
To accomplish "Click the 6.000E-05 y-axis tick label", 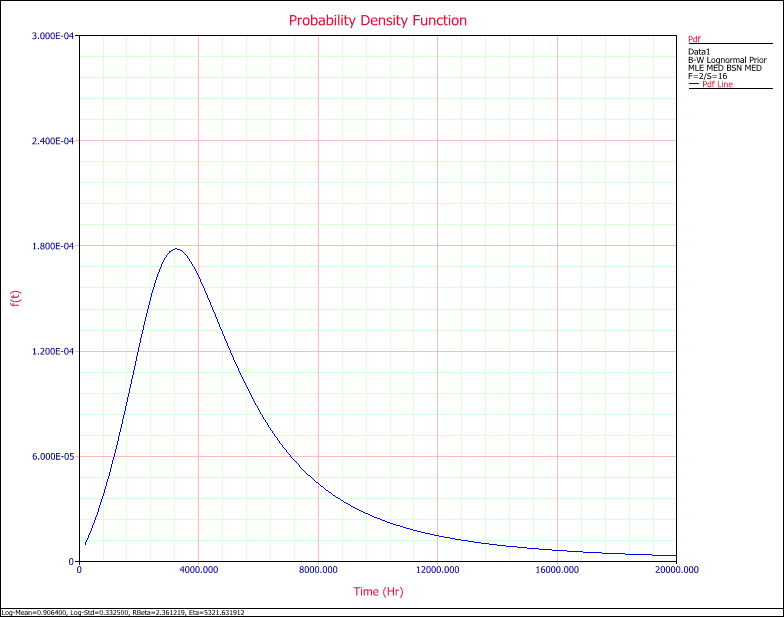I will click(53, 457).
